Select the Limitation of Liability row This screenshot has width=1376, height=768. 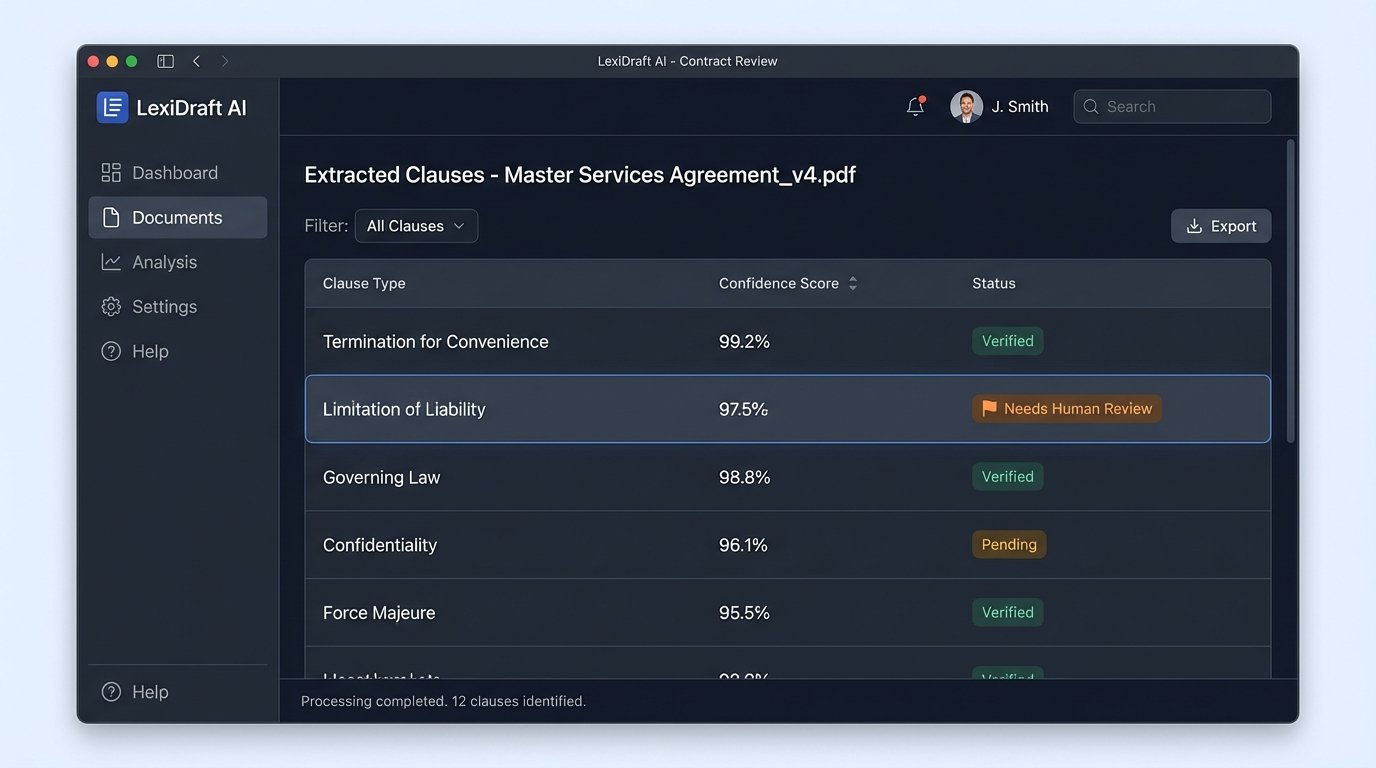[600, 409]
